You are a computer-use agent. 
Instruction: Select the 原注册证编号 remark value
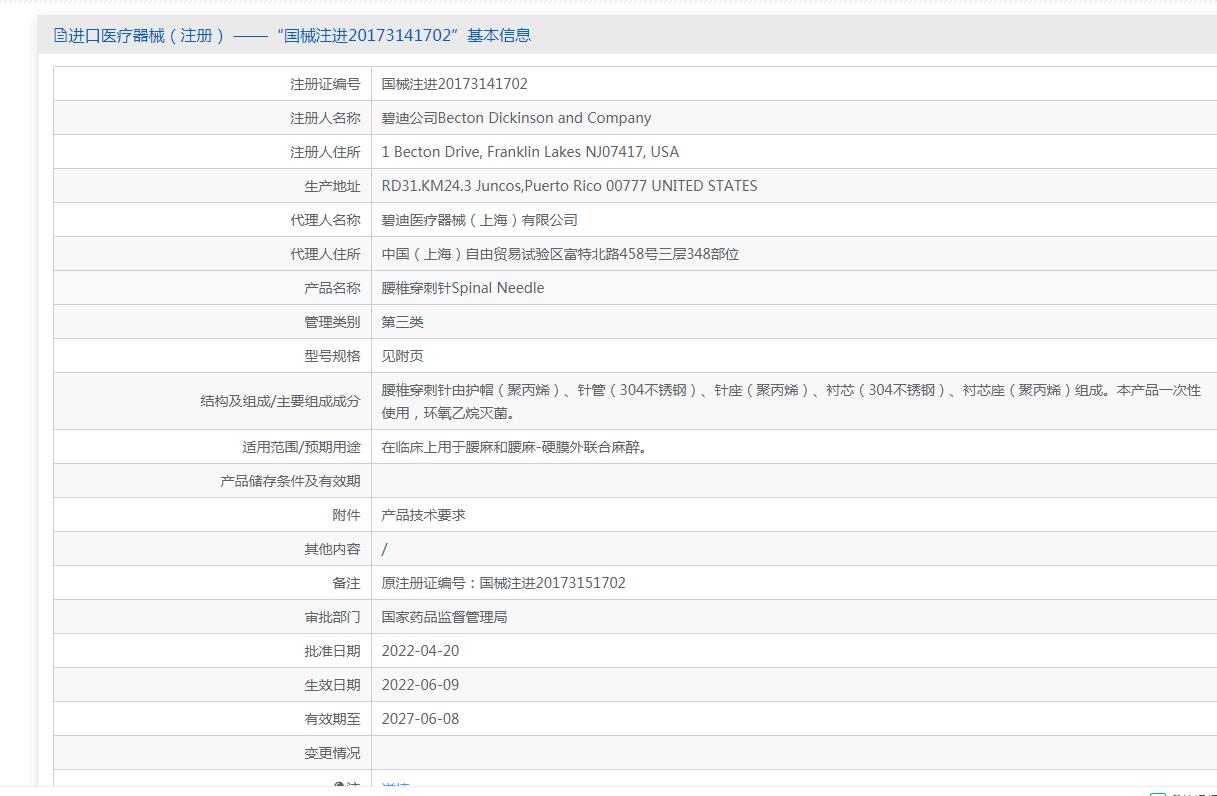pyautogui.click(x=504, y=583)
